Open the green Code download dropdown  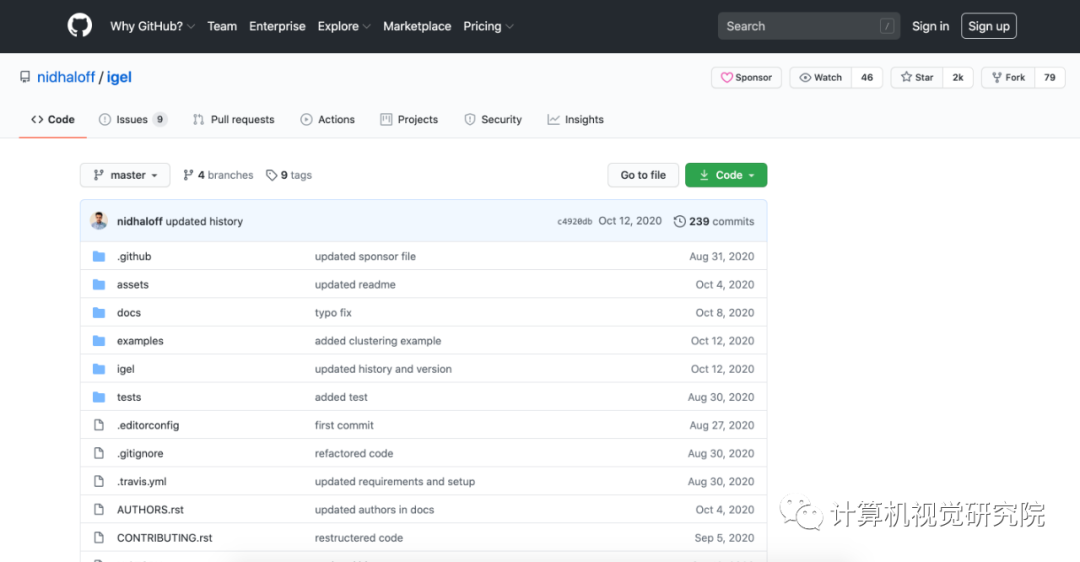pyautogui.click(x=726, y=175)
